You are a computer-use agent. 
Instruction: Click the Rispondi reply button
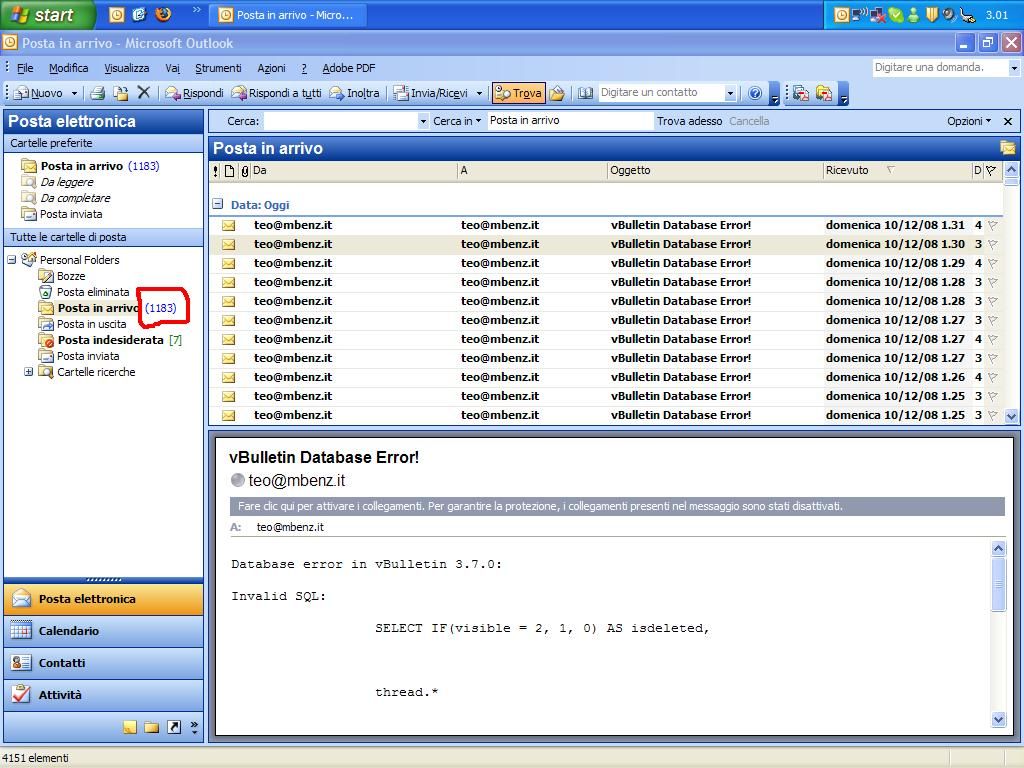coord(194,93)
